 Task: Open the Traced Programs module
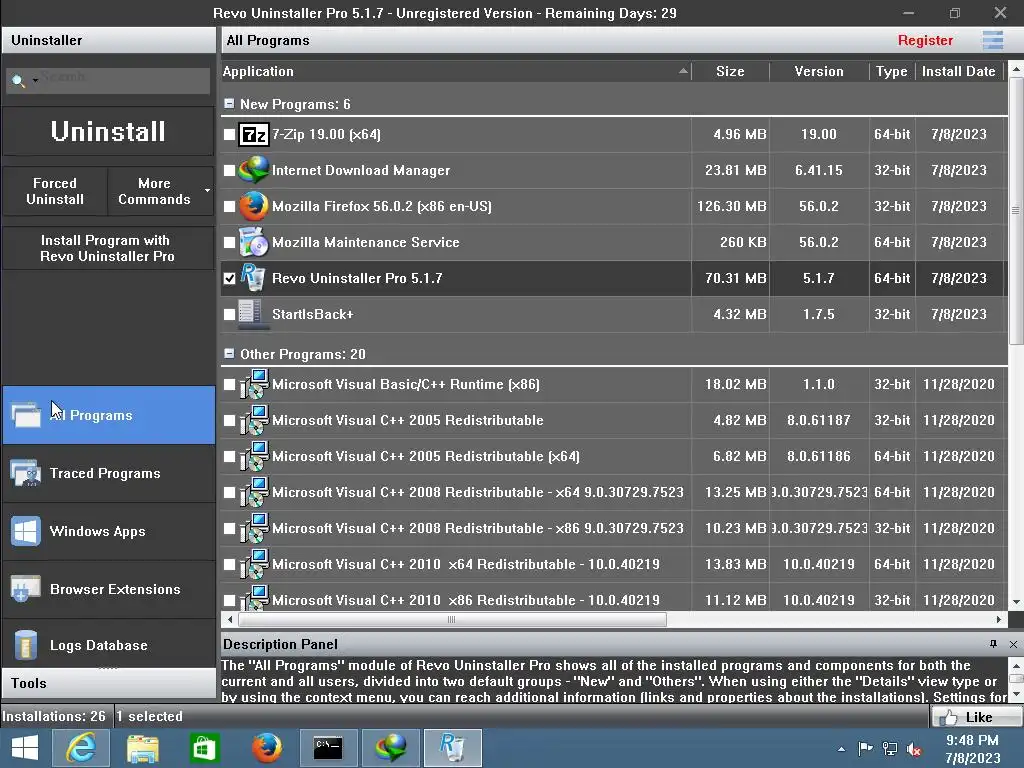click(109, 473)
